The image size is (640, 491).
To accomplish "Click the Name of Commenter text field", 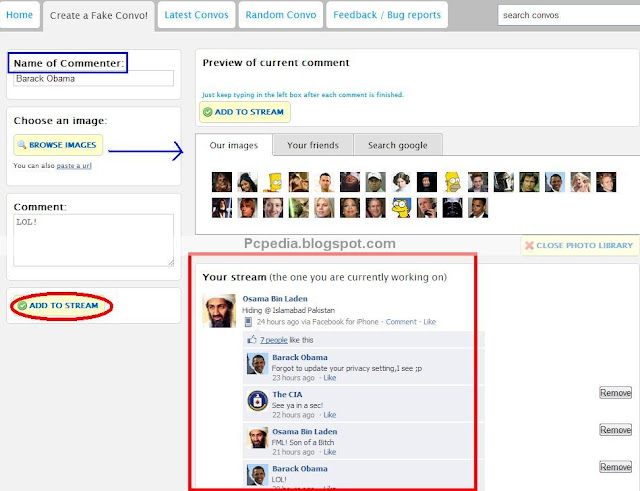I will [x=93, y=78].
